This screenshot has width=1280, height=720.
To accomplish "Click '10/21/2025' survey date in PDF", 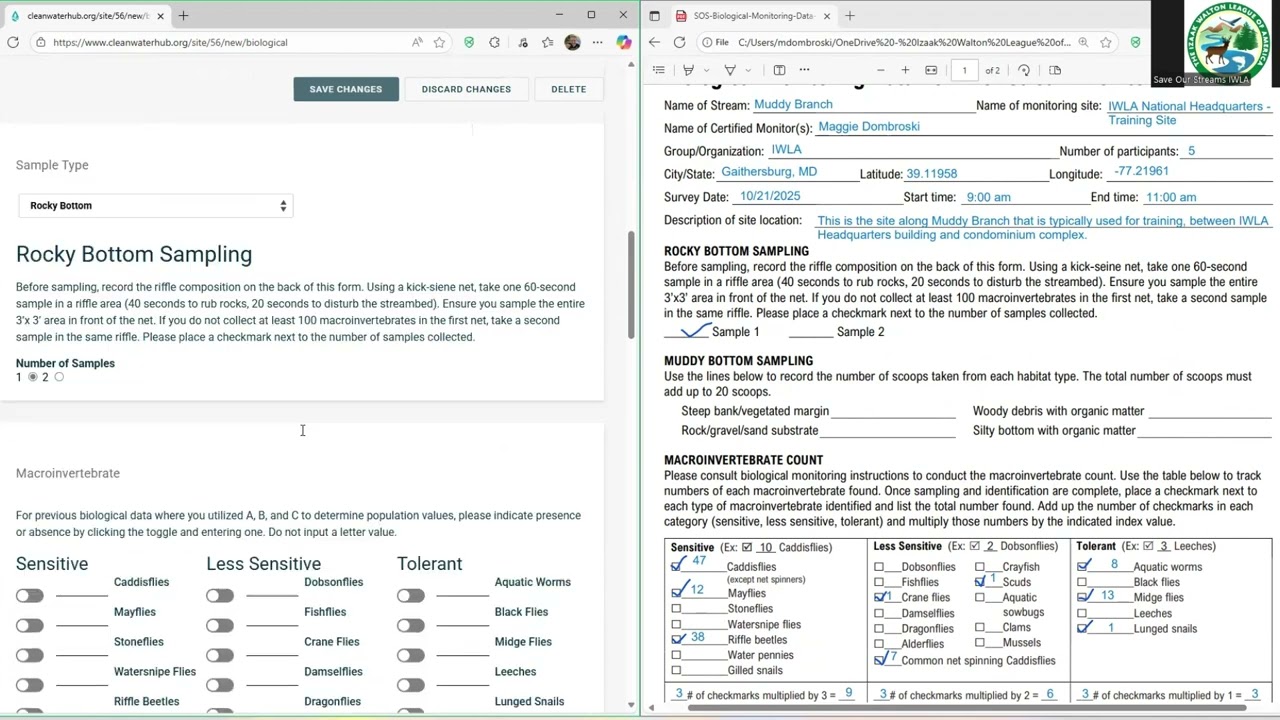I will 770,196.
